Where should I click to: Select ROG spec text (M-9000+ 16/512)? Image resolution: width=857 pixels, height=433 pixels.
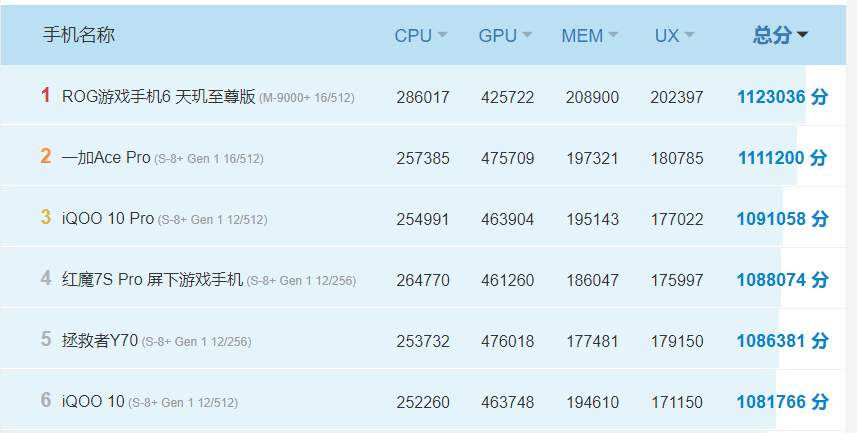click(307, 98)
